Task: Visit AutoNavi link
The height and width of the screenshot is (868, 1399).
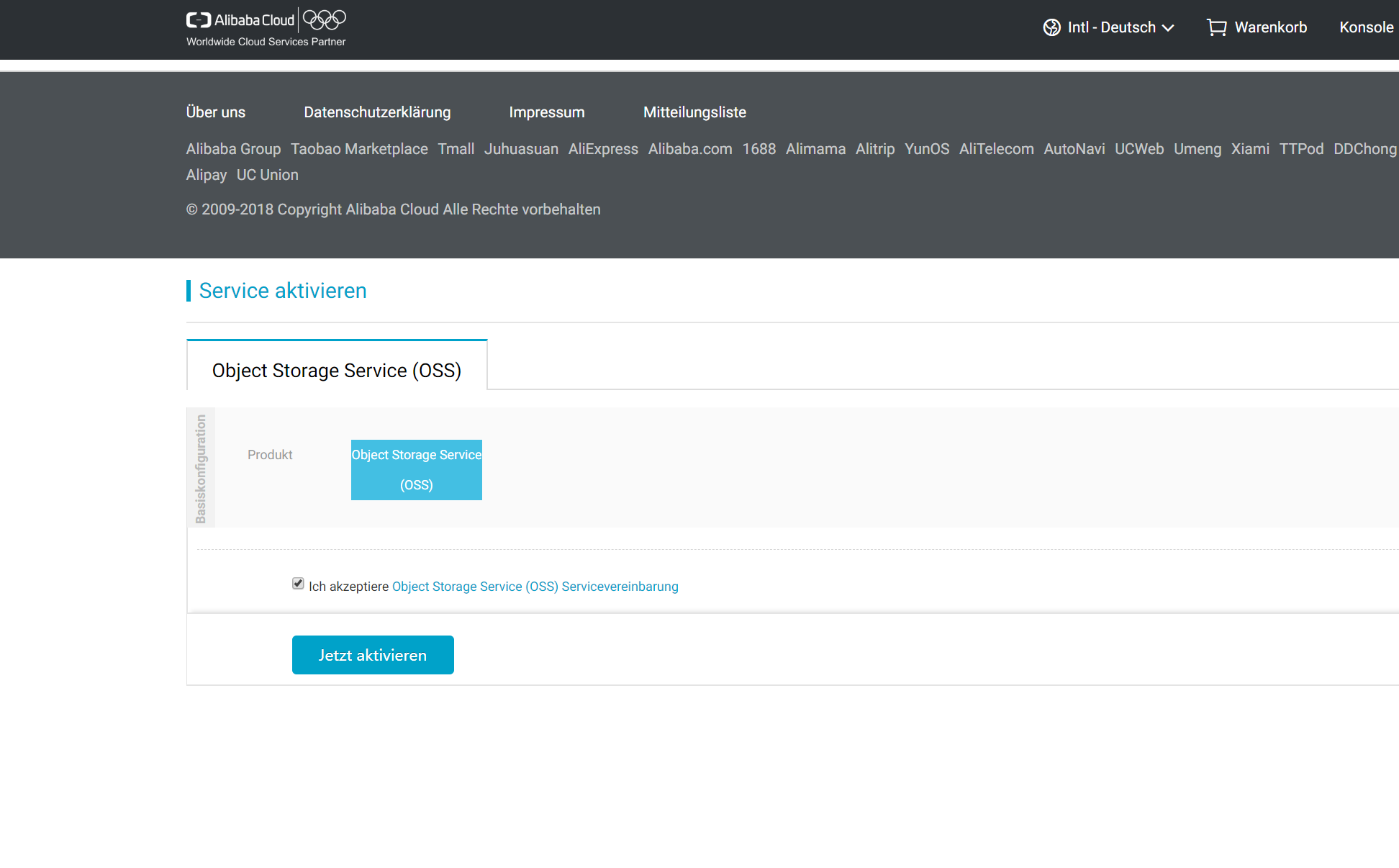Action: pos(1074,149)
